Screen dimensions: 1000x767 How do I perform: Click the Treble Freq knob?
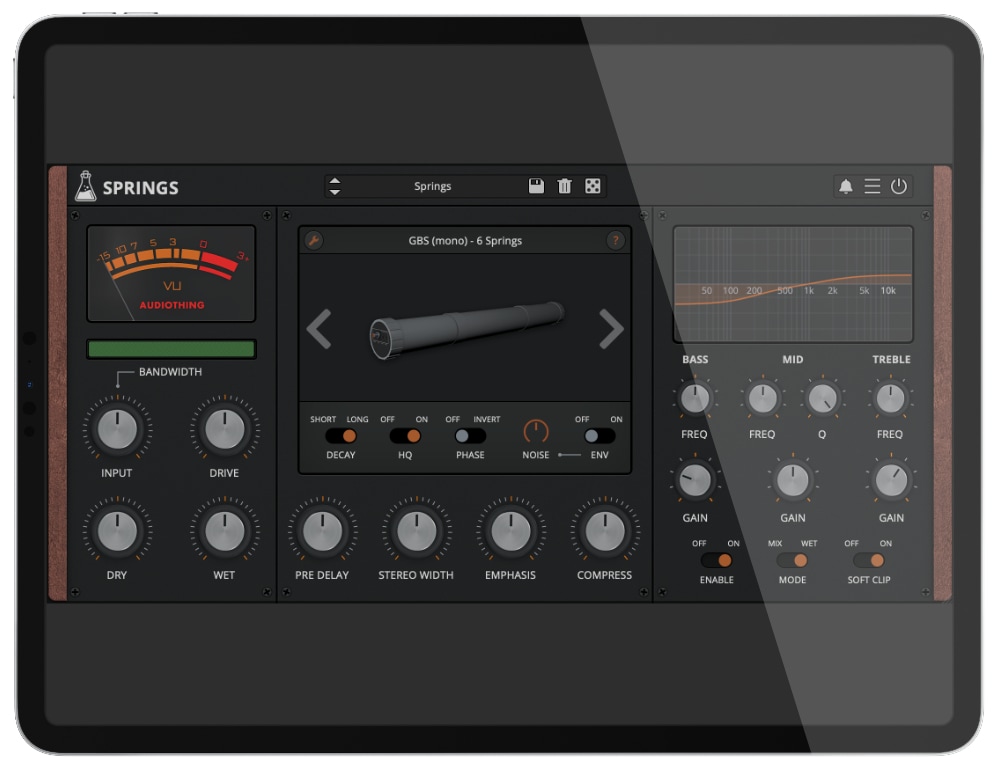890,398
